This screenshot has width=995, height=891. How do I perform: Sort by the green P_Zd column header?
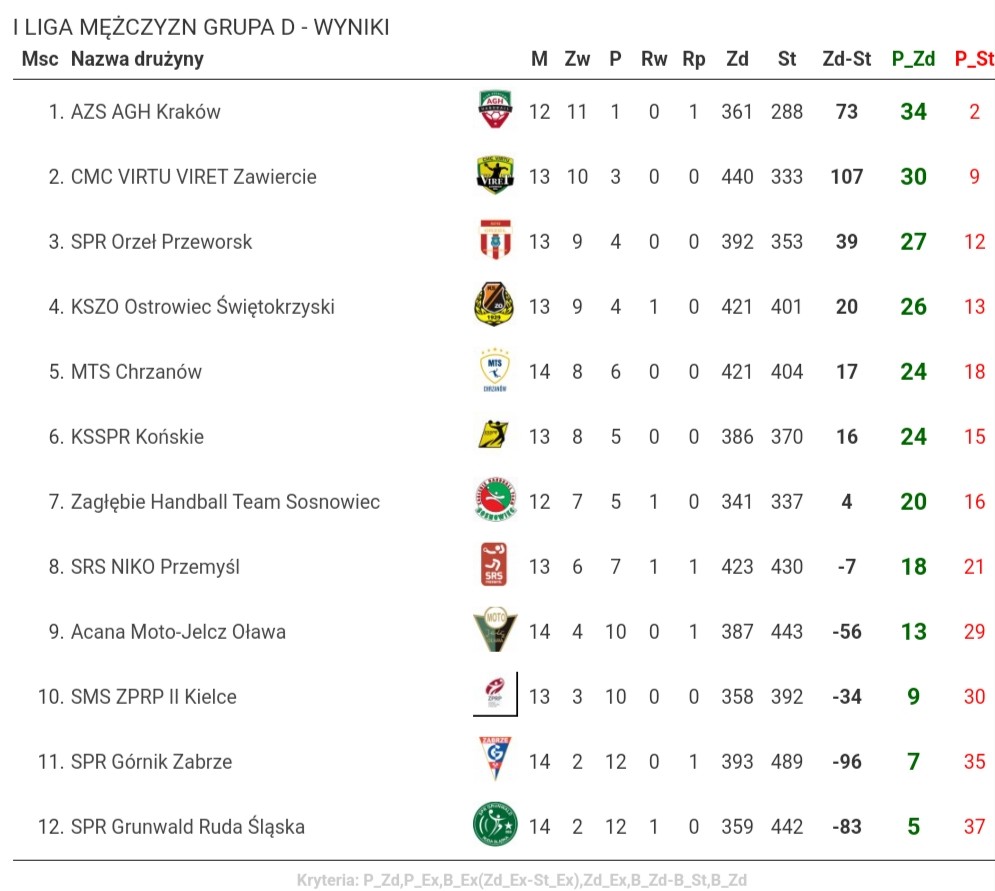913,59
